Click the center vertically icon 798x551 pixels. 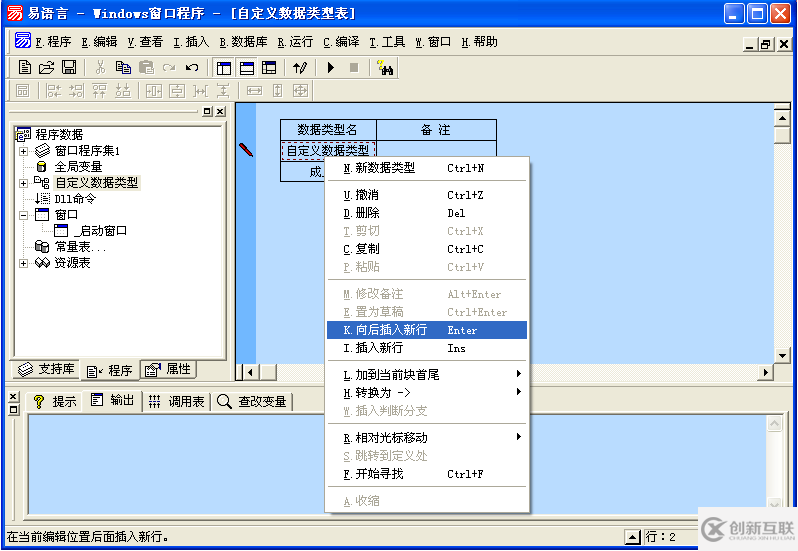pos(177,91)
